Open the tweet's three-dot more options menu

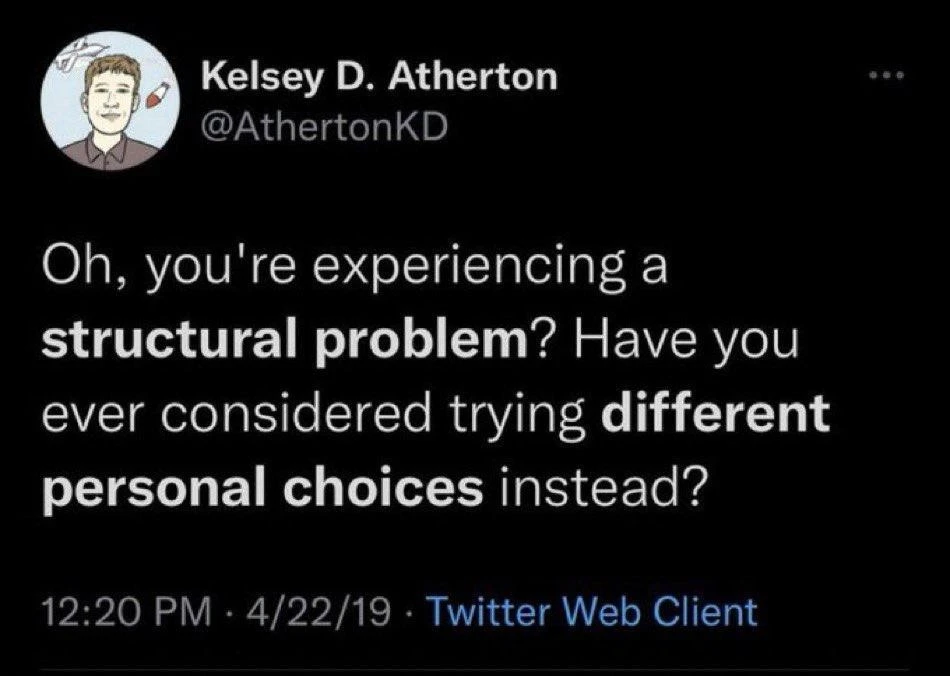[879, 77]
